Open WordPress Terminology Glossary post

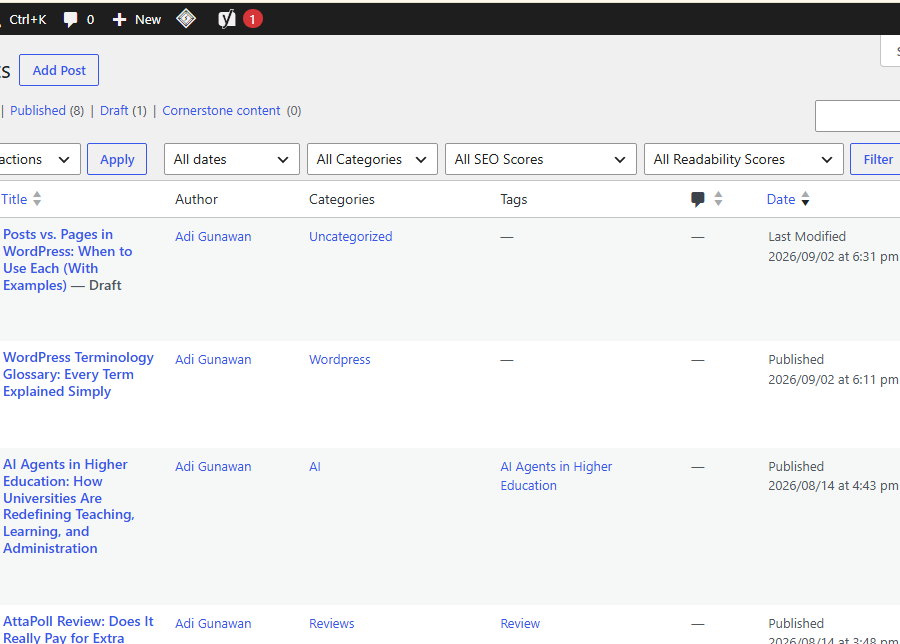(x=78, y=374)
